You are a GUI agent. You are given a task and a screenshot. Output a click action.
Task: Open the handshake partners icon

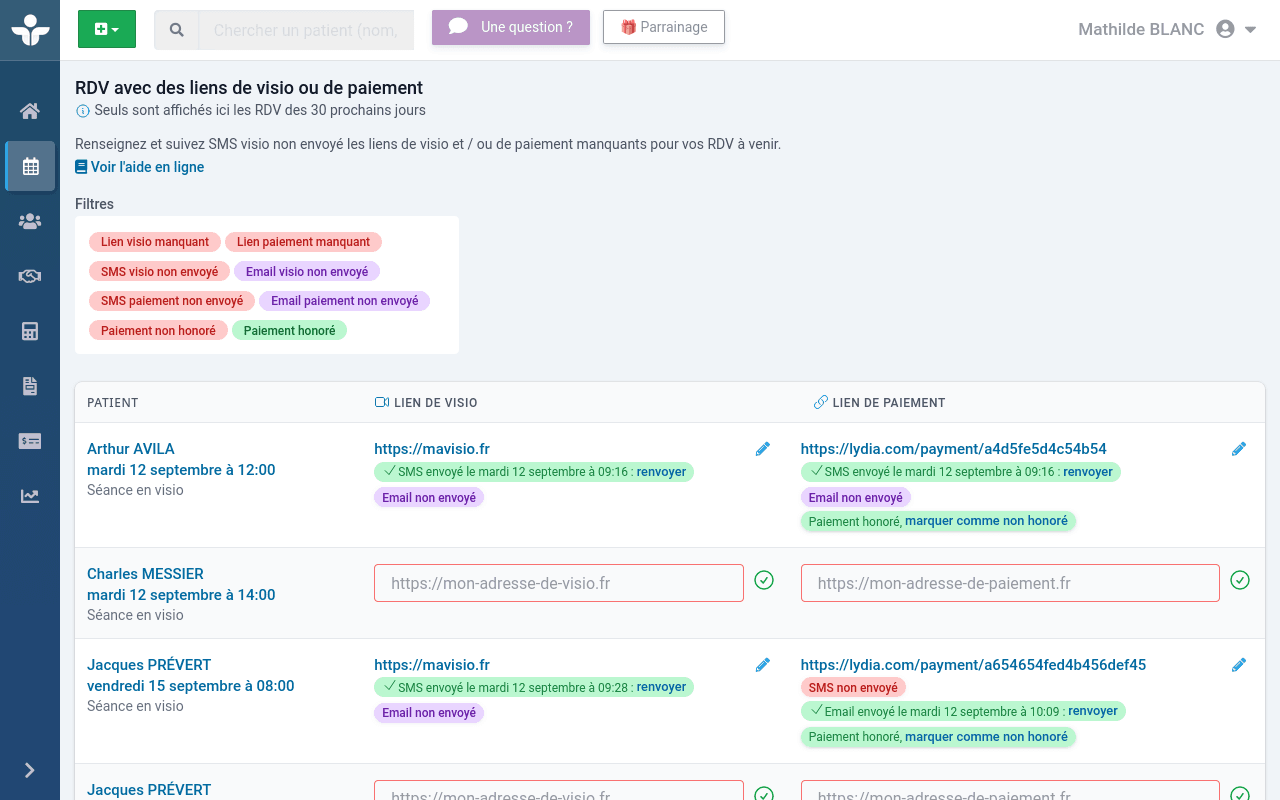click(x=30, y=276)
